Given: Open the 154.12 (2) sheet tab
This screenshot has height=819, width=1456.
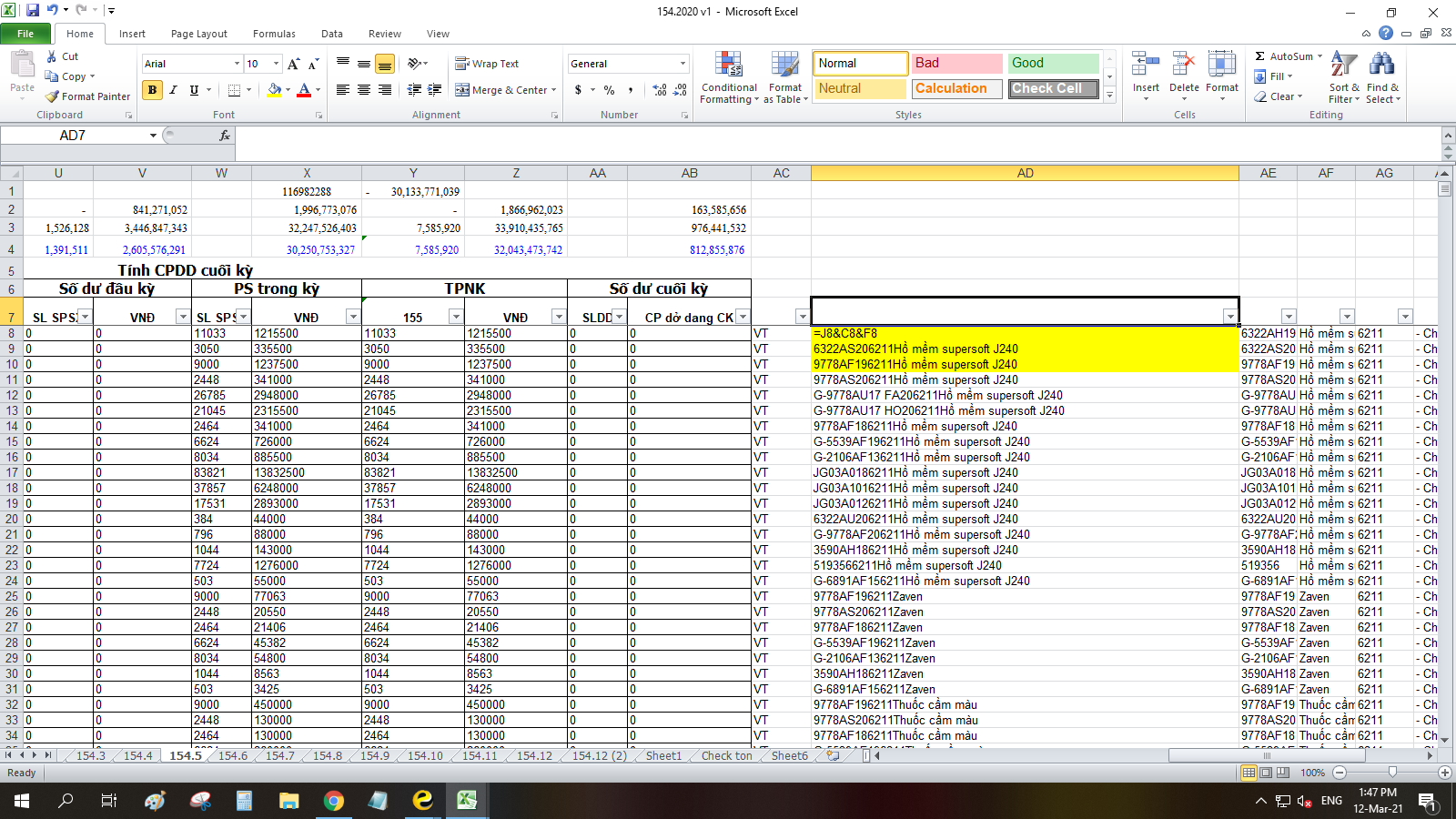Looking at the screenshot, I should (599, 756).
